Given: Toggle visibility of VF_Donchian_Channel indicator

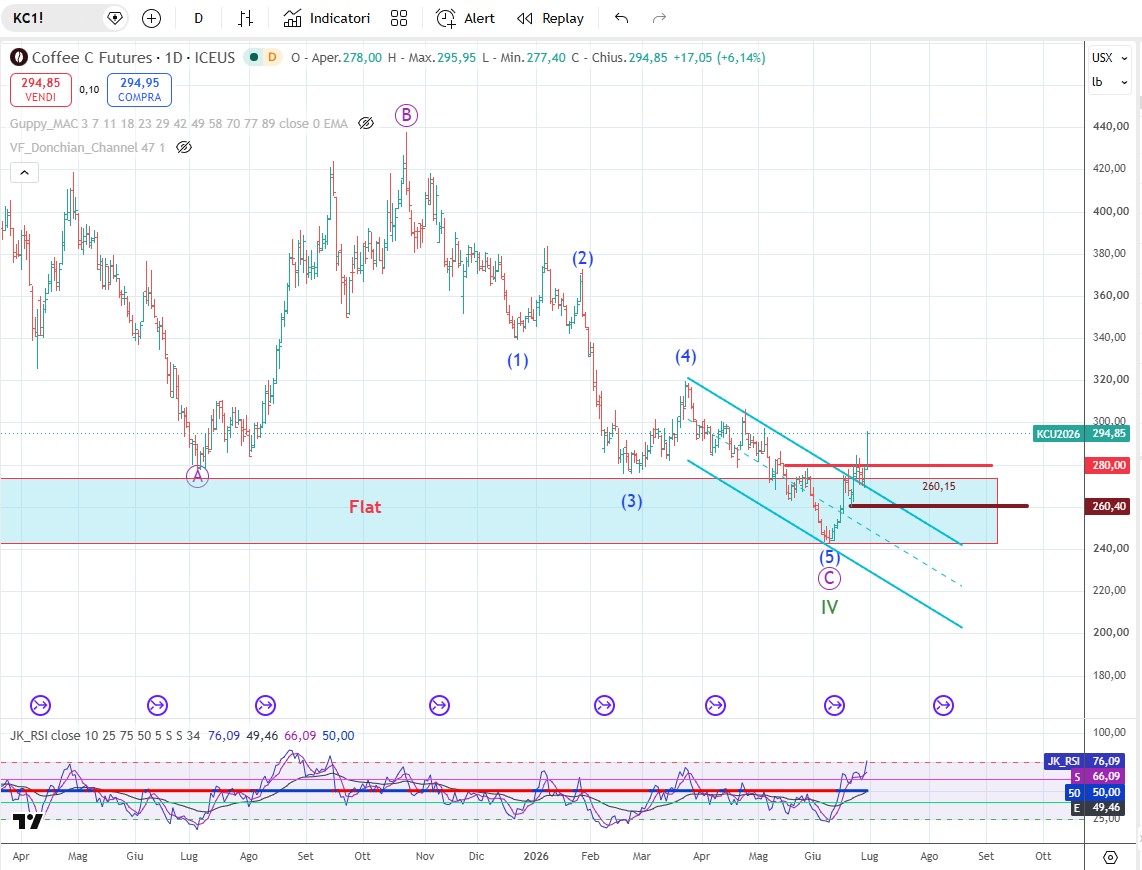Looking at the screenshot, I should coord(184,148).
